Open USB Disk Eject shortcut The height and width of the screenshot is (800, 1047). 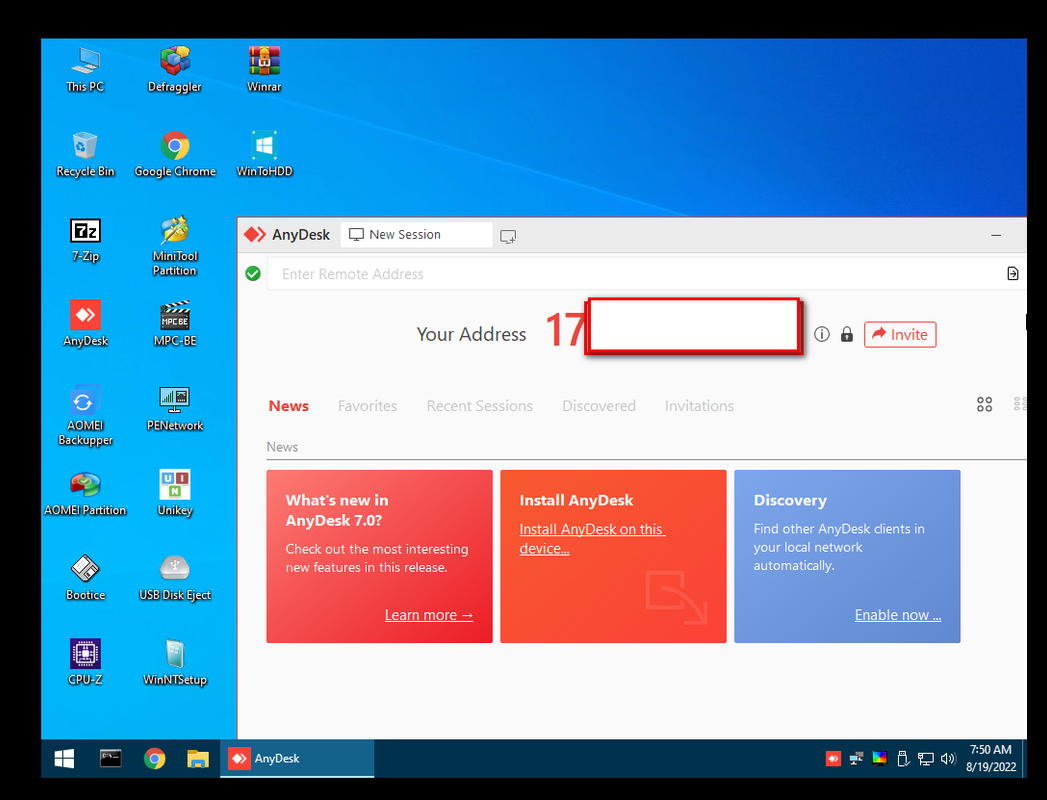coord(175,578)
